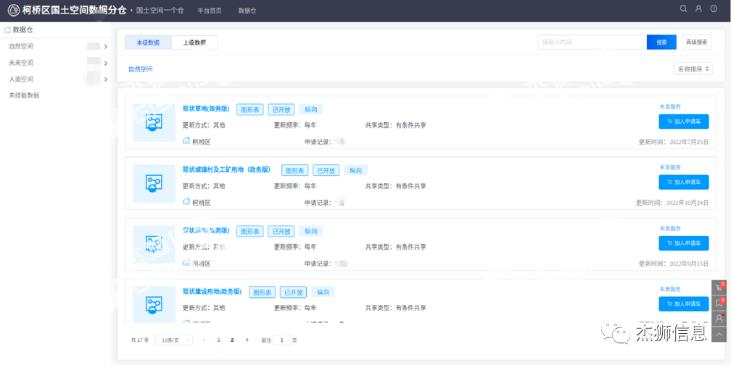Open the items-per-page dropdown

pos(174,340)
